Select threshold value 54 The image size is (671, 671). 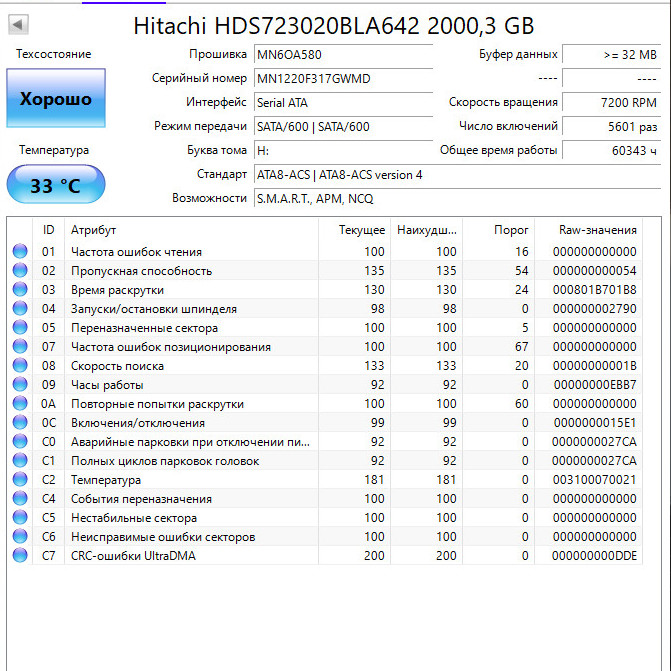[x=522, y=271]
